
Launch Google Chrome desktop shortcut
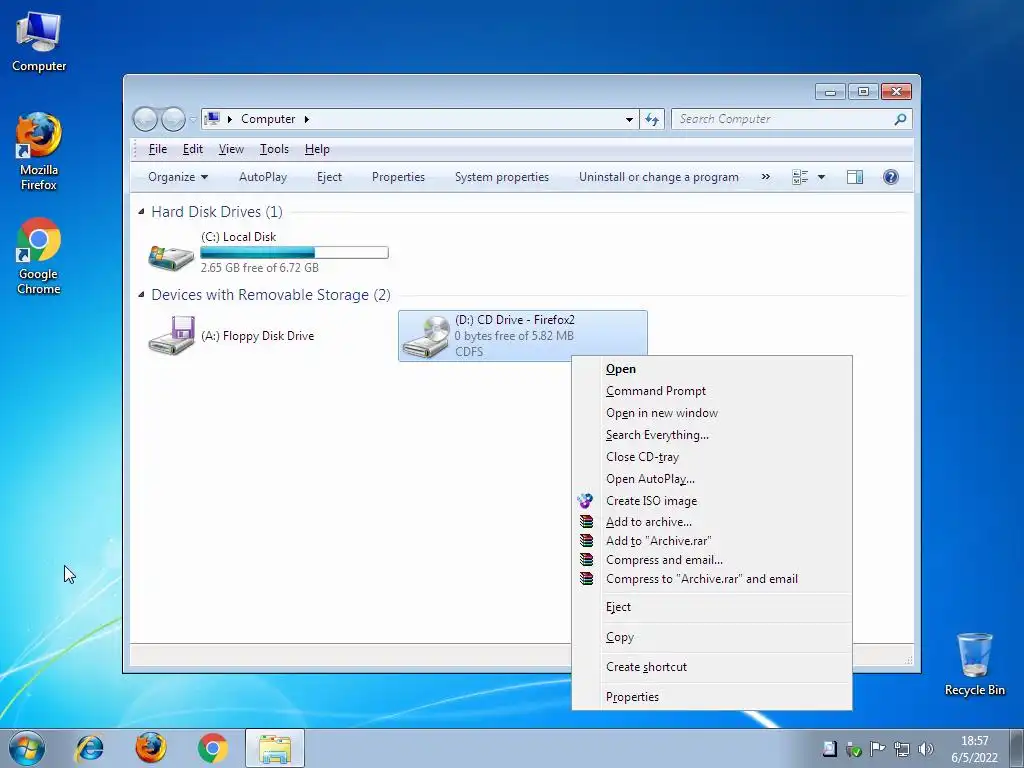tap(39, 256)
